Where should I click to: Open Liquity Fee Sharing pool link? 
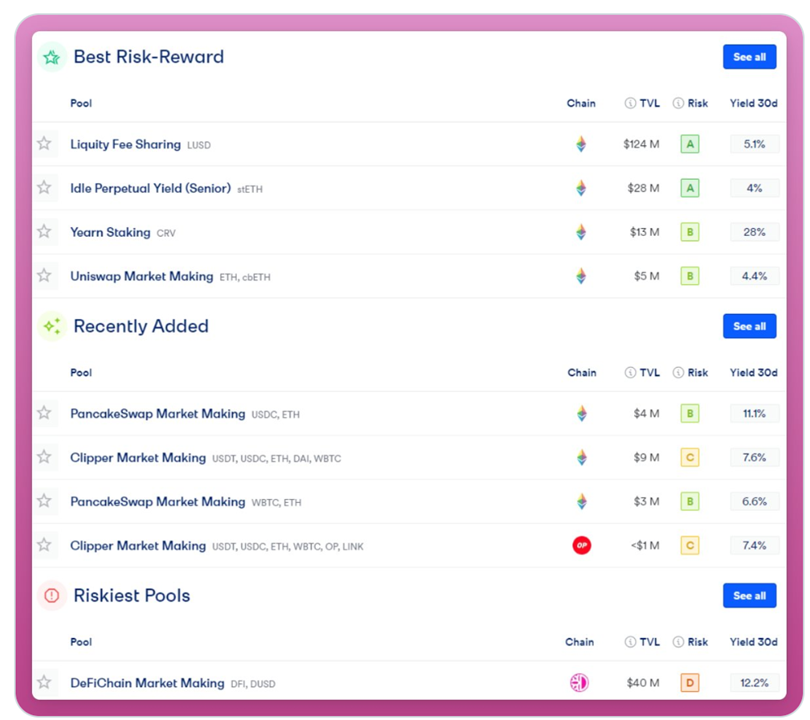coord(126,144)
